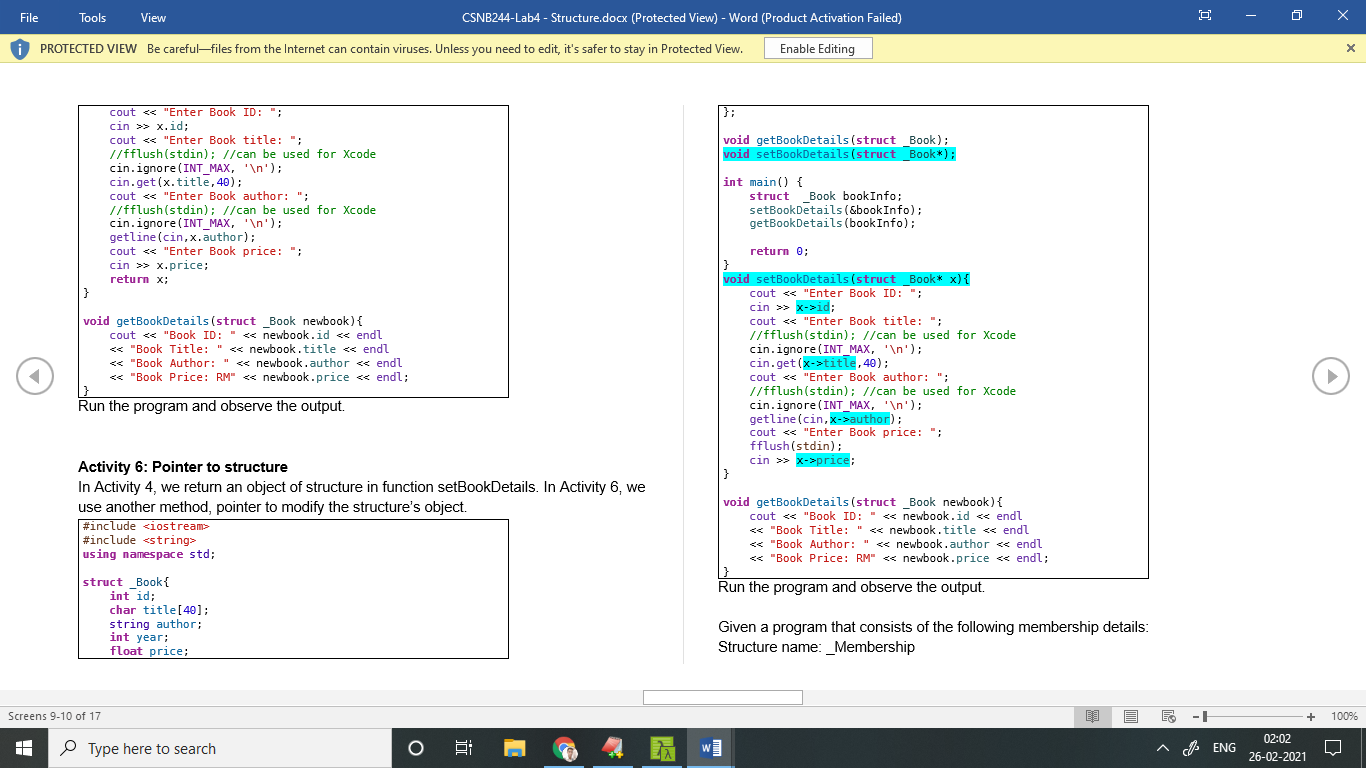
Task: Open the Tools menu
Action: tap(92, 17)
